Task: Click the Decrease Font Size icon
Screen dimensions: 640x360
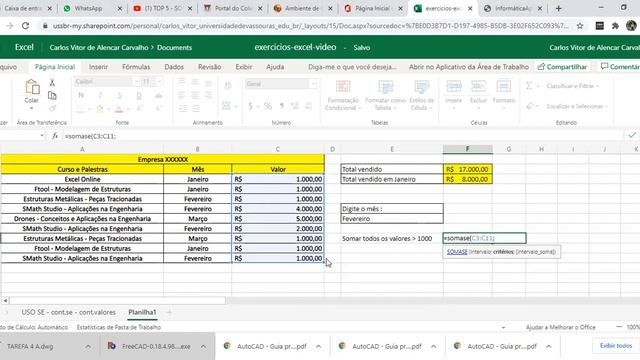Action: (159, 109)
